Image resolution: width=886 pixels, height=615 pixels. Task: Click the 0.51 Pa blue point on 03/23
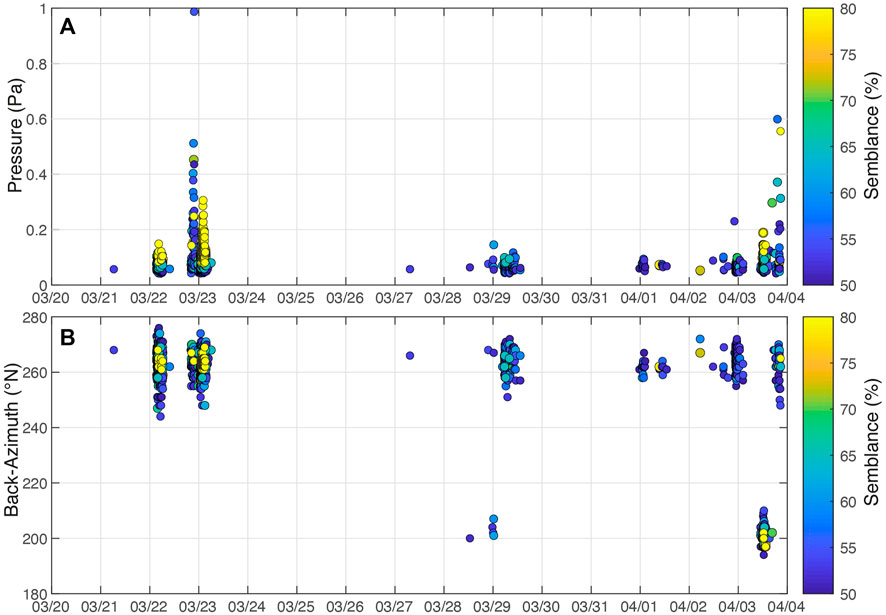pyautogui.click(x=193, y=143)
